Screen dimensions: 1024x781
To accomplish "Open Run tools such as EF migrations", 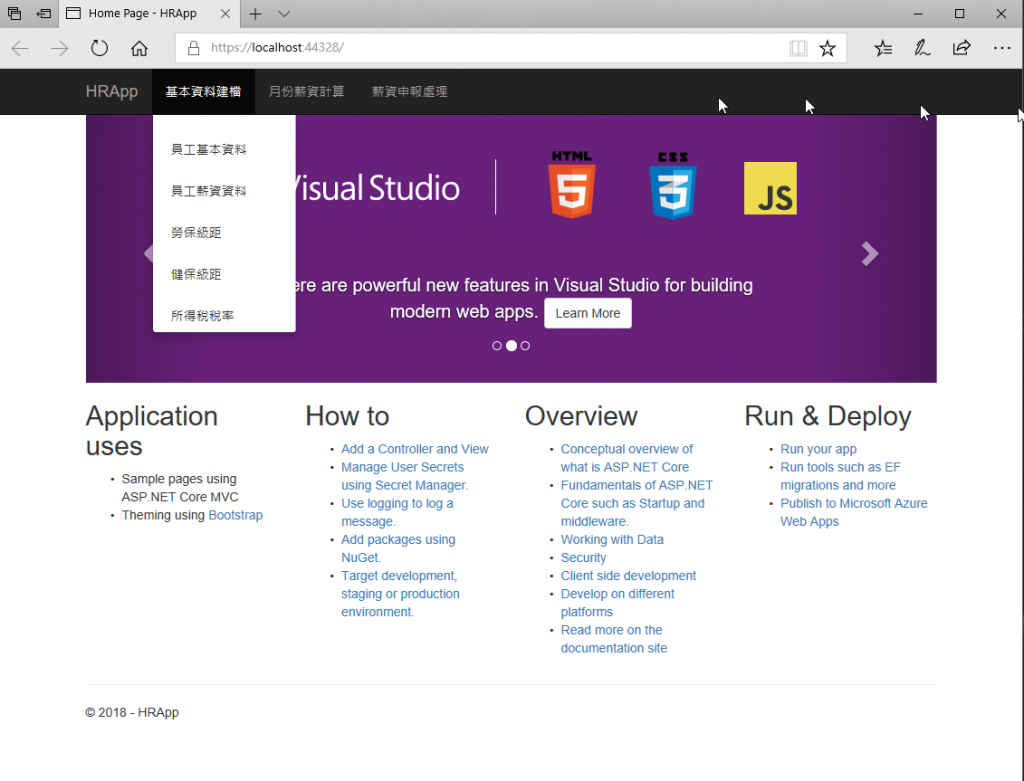I will click(840, 476).
